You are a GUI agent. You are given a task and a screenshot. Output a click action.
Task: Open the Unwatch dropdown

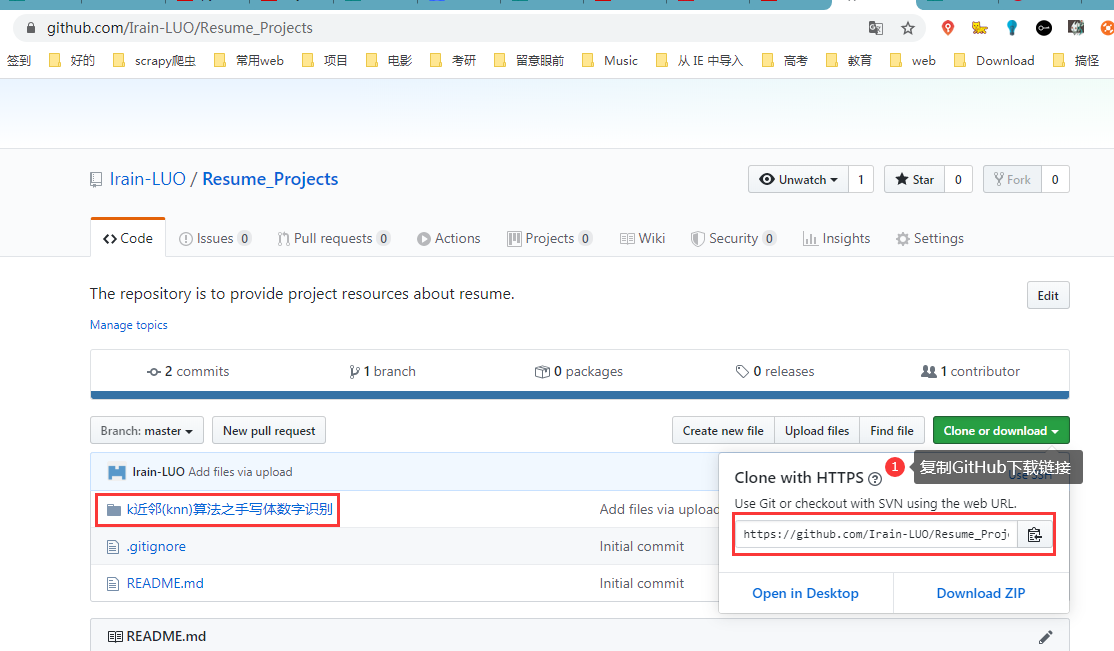pos(799,180)
